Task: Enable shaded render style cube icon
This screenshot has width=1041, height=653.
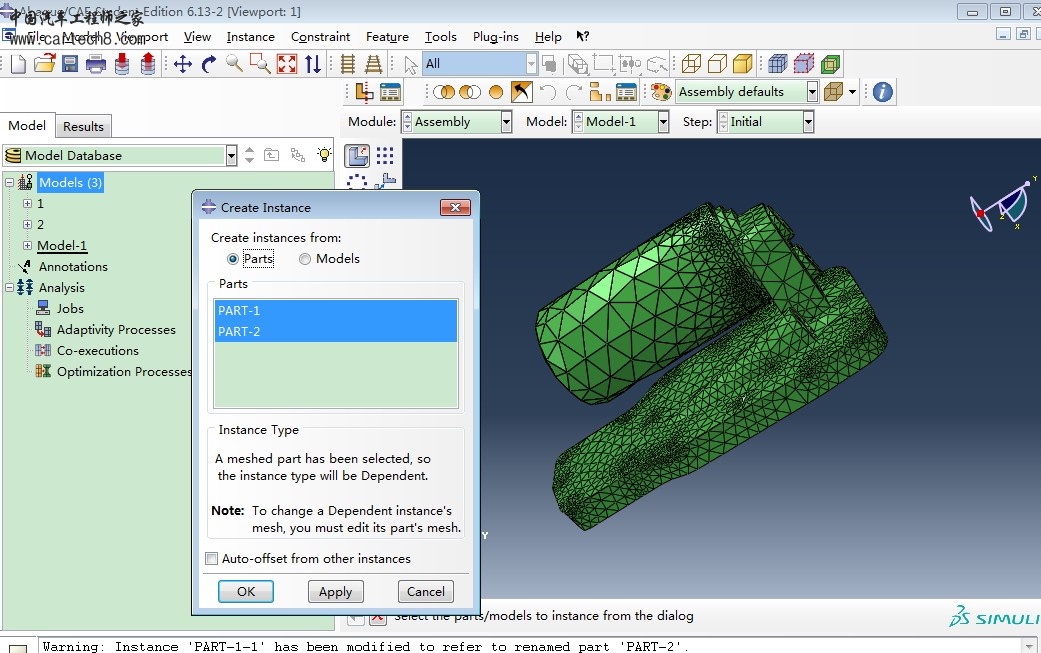Action: [x=742, y=64]
